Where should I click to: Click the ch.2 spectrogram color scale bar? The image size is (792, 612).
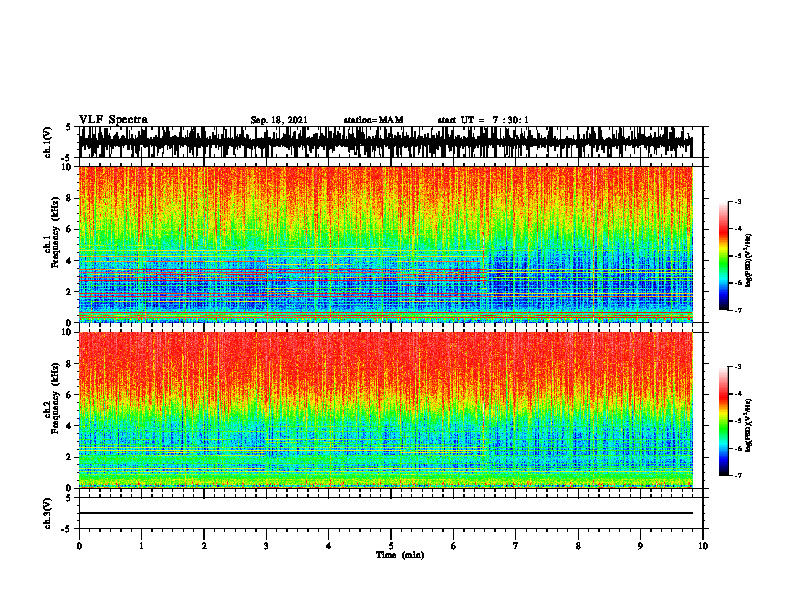(x=723, y=421)
